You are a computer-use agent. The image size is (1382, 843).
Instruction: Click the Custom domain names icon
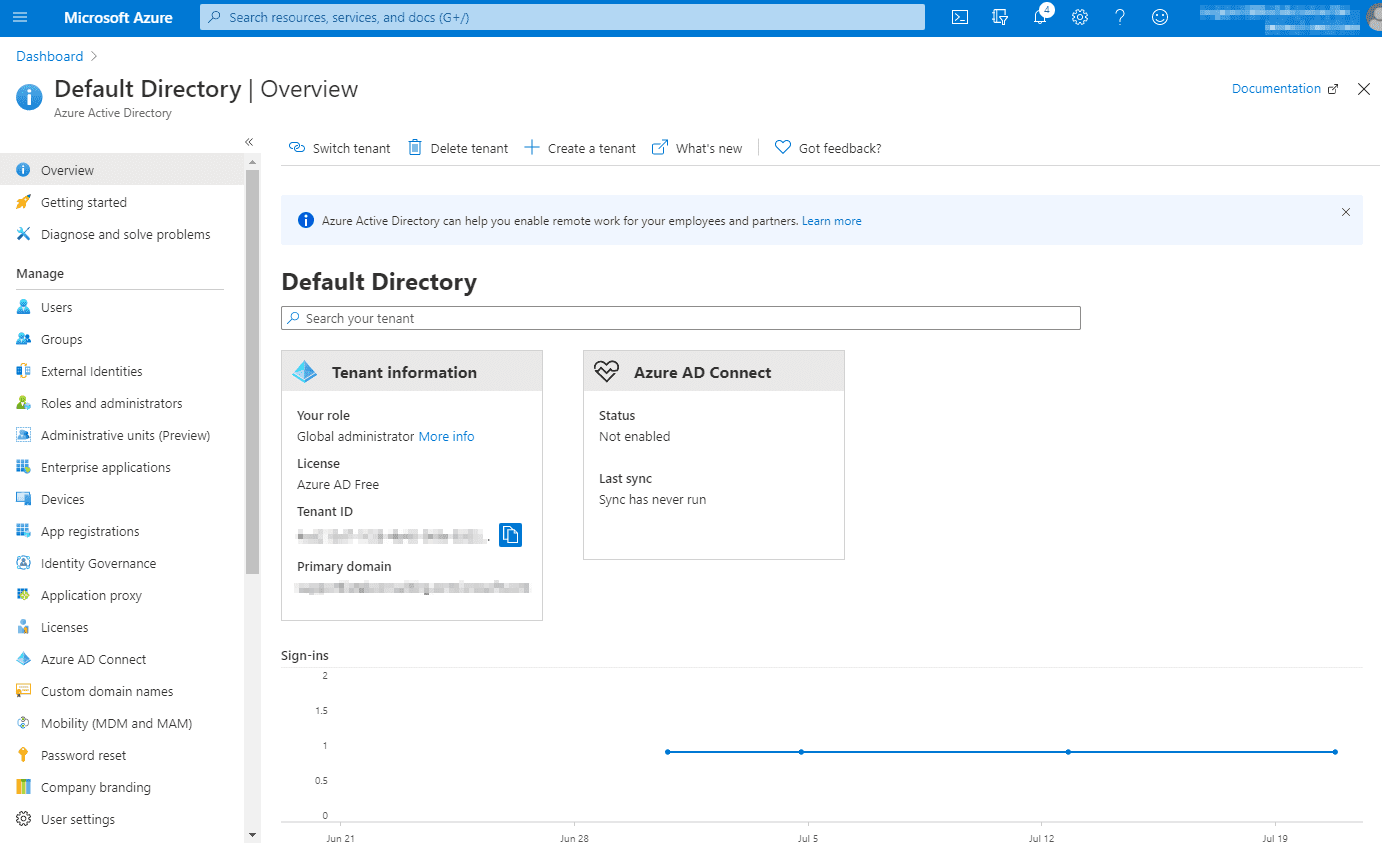(x=23, y=691)
